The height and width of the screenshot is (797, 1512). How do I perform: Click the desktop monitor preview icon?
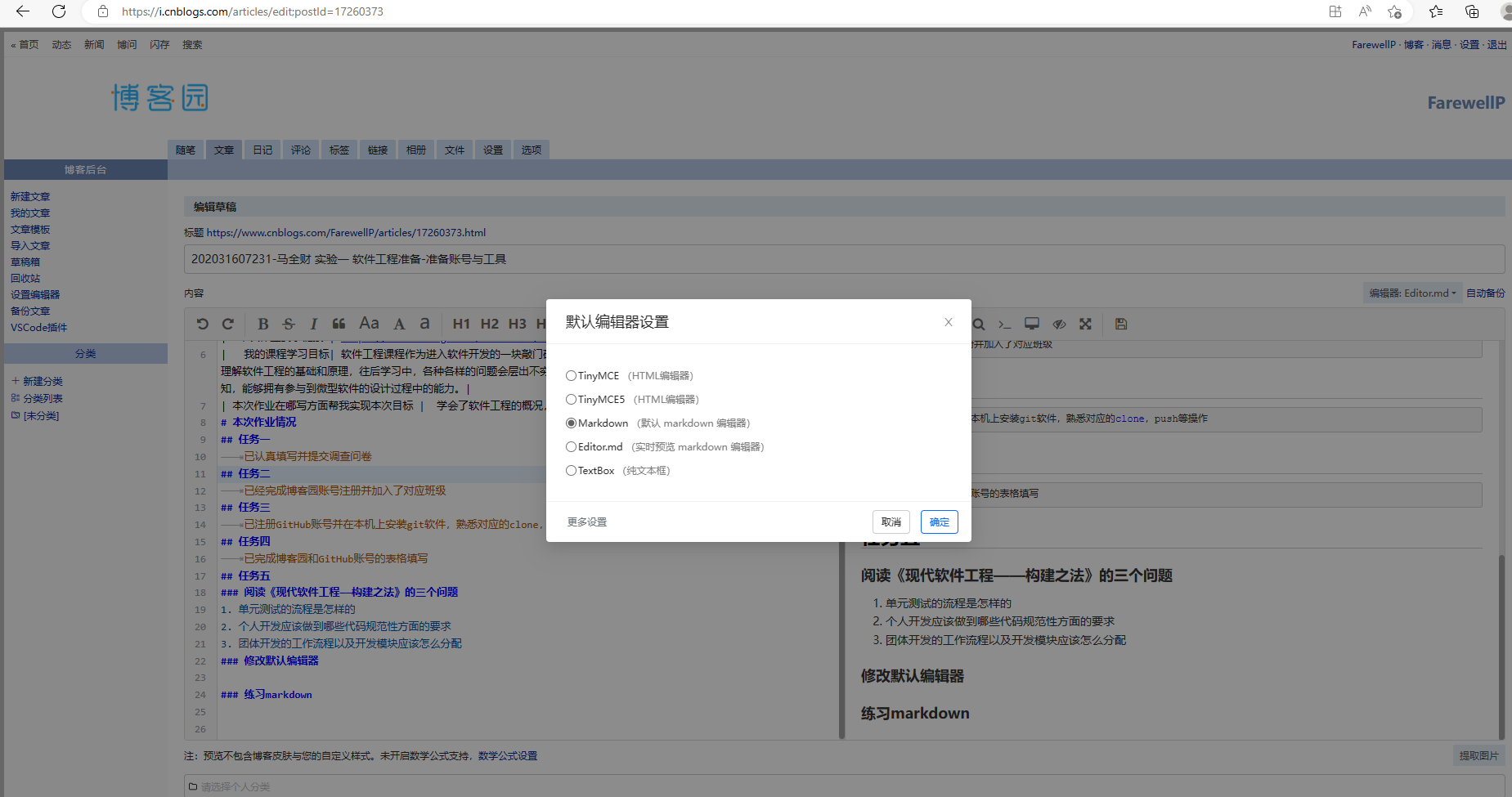click(x=1032, y=324)
